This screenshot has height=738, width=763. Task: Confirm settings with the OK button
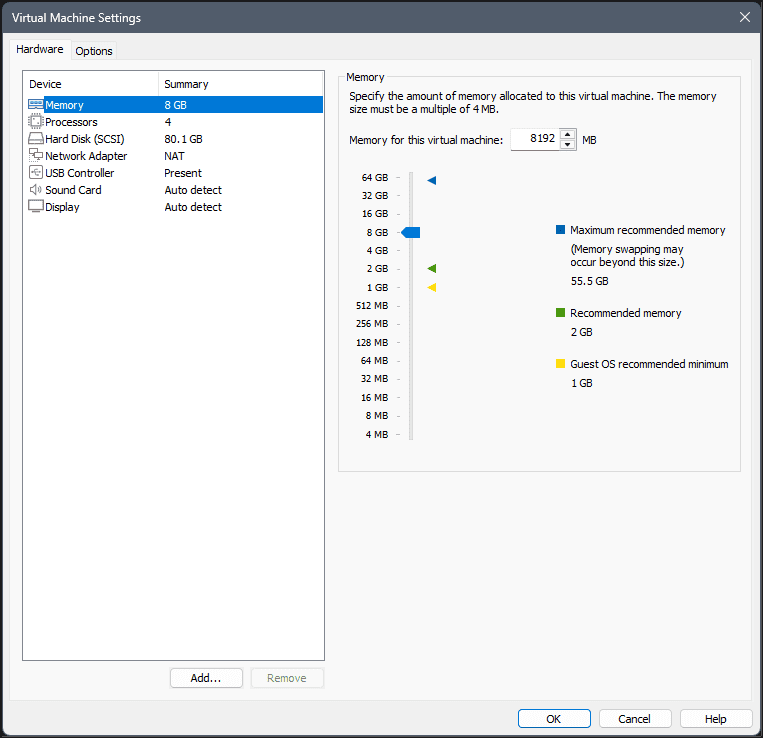point(554,719)
